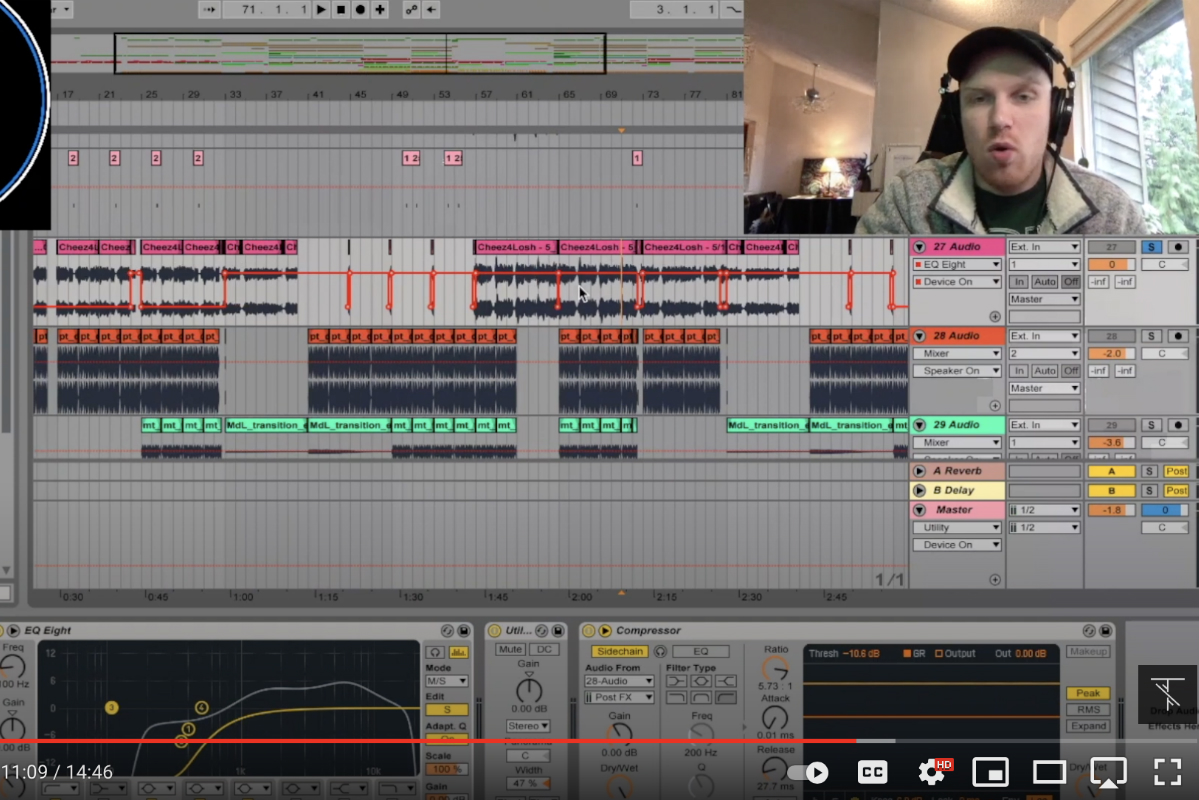The height and width of the screenshot is (800, 1199).
Task: Click the Ableton transport Play button
Action: 321,10
